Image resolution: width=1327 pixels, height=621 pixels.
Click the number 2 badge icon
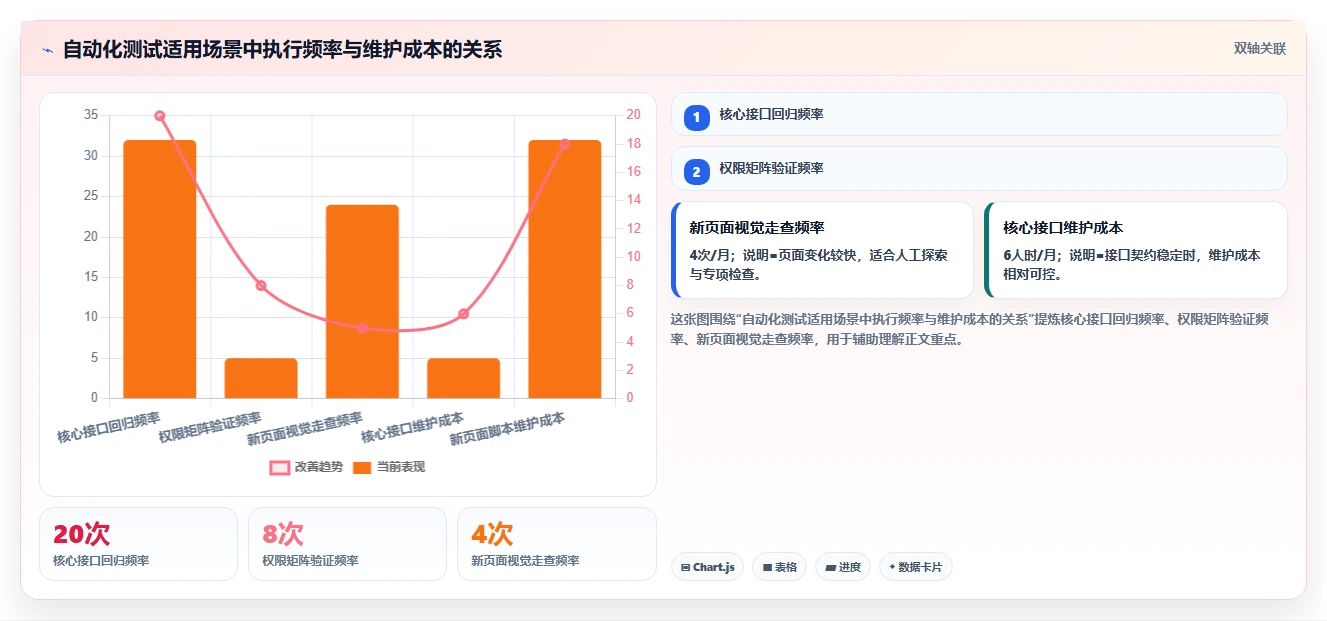[x=697, y=171]
